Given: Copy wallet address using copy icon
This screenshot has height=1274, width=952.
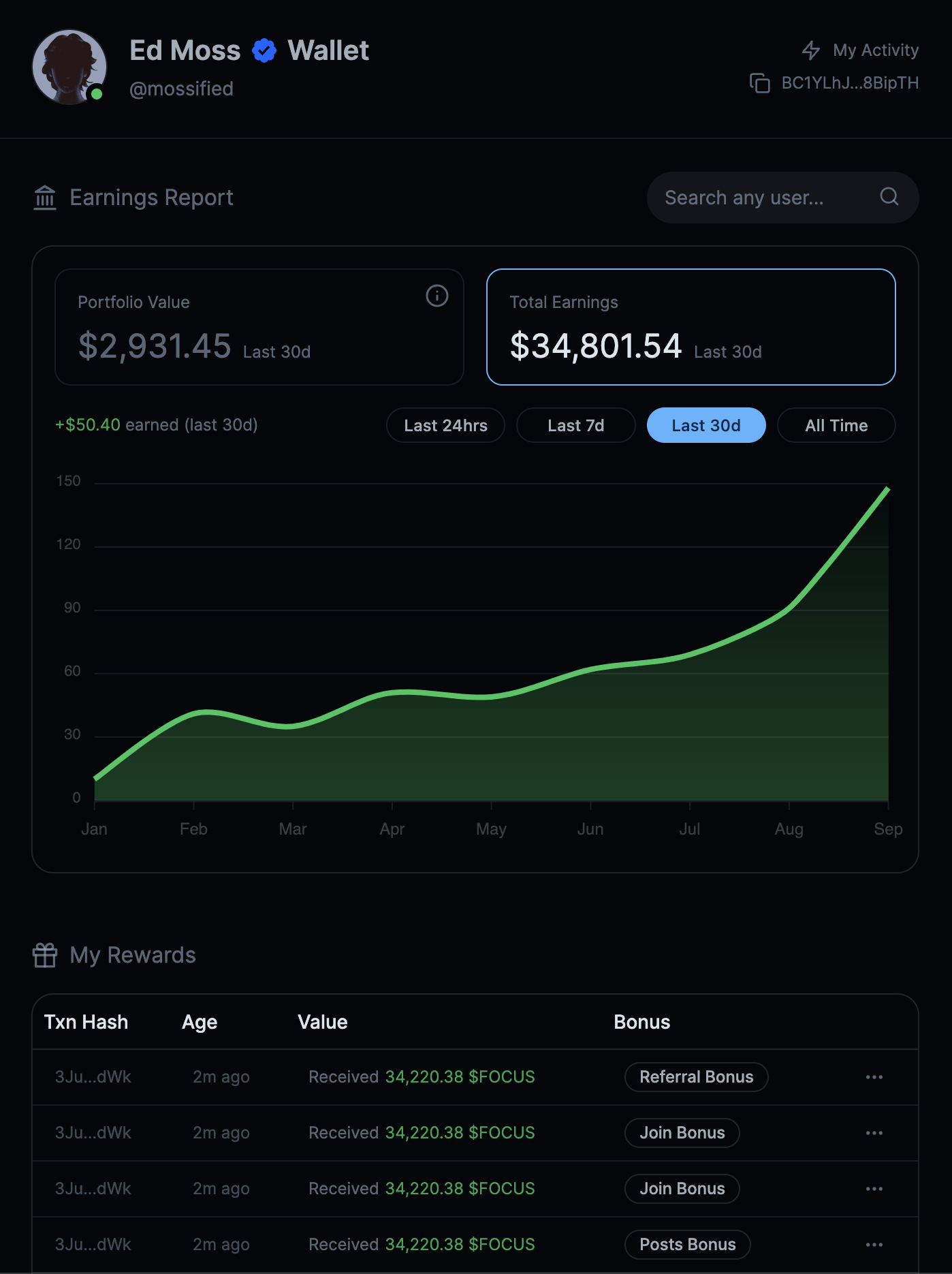Looking at the screenshot, I should coord(759,83).
